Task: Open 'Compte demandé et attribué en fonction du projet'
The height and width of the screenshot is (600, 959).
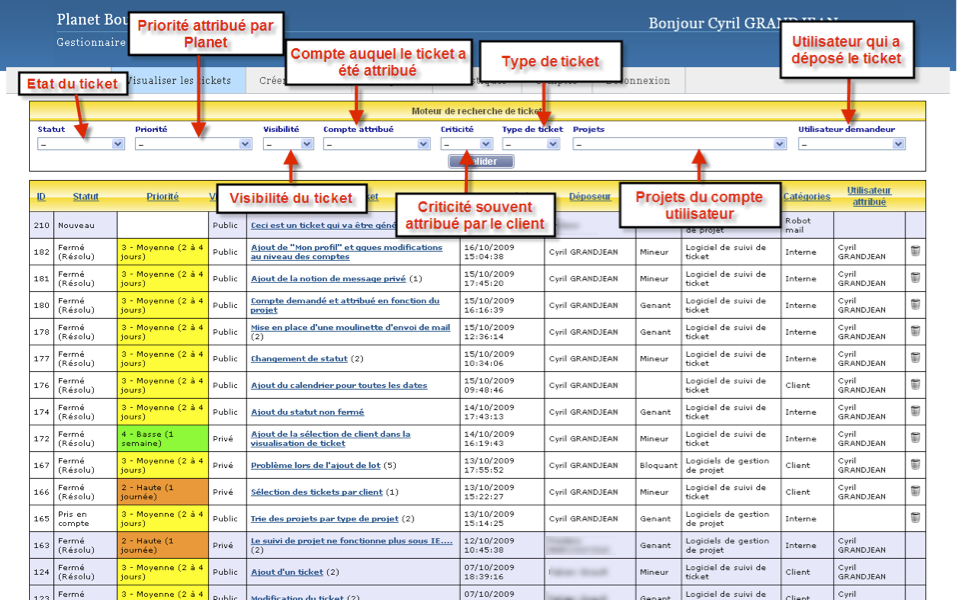Action: pyautogui.click(x=345, y=305)
